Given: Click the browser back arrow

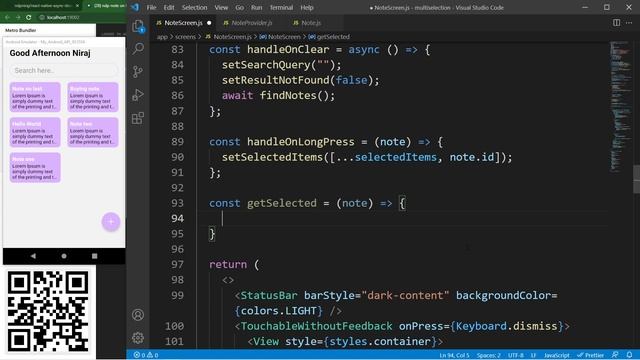Looking at the screenshot, I should click(x=7, y=18).
